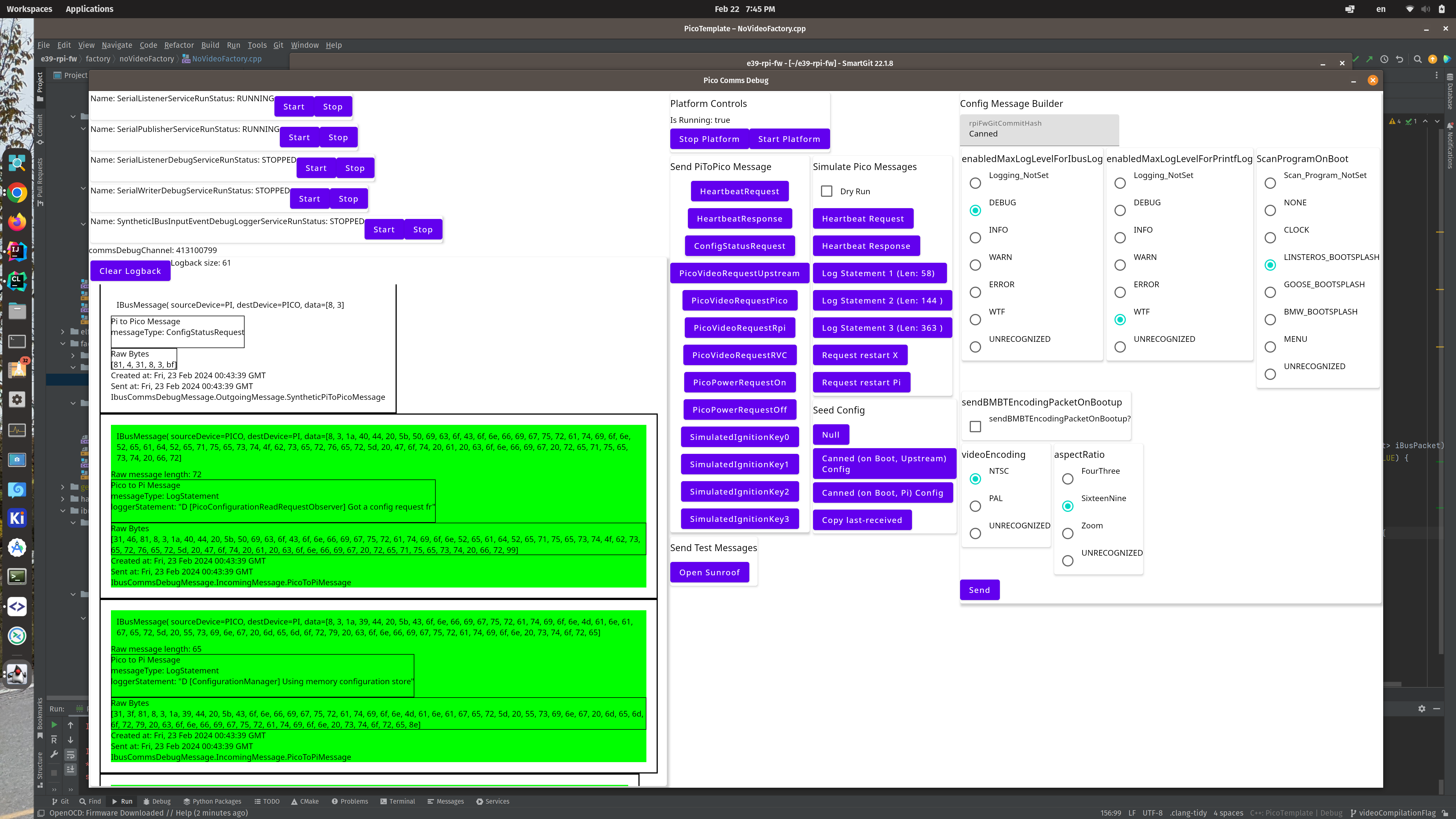Switch to the CMake tool tab
This screenshot has height=819, width=1456.
[305, 801]
